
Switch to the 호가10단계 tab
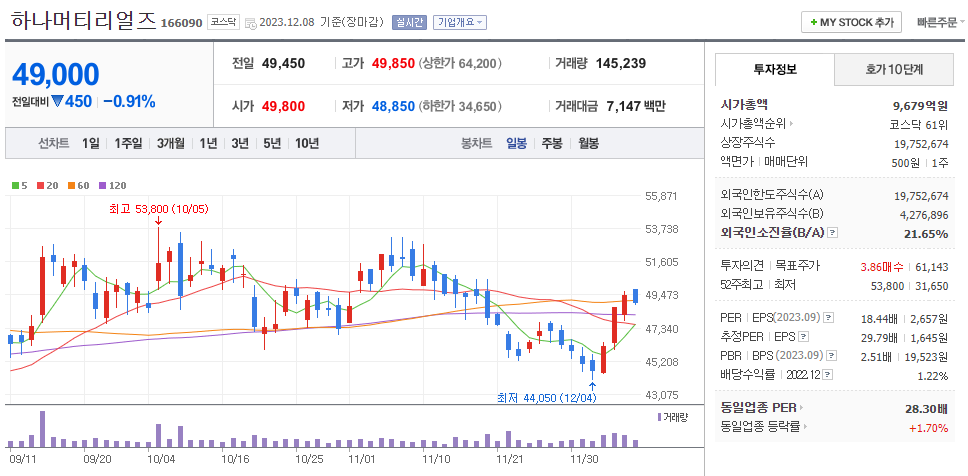[894, 70]
